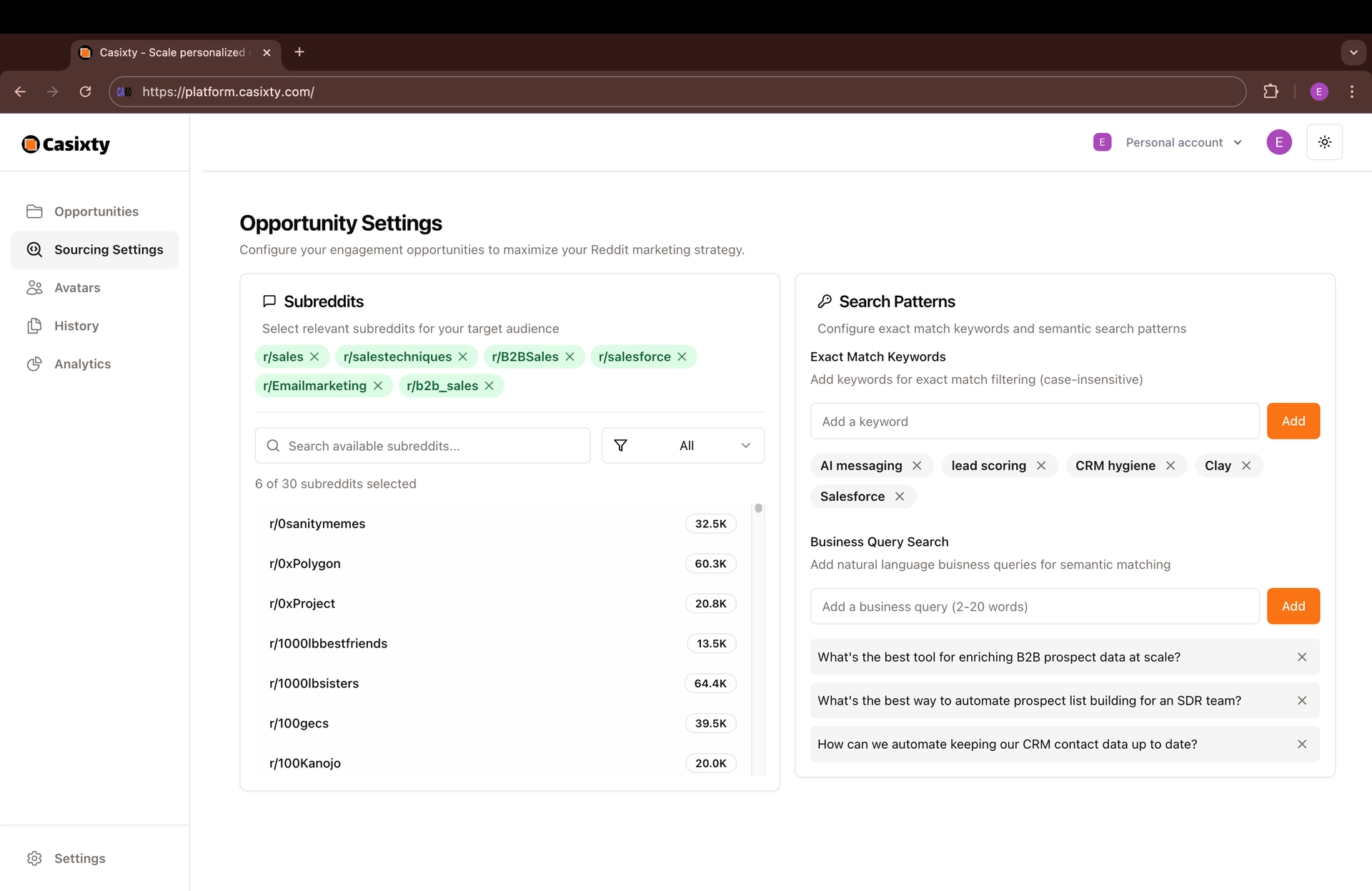This screenshot has width=1372, height=891.
Task: Click the r/salesforce tag label
Action: (x=635, y=357)
